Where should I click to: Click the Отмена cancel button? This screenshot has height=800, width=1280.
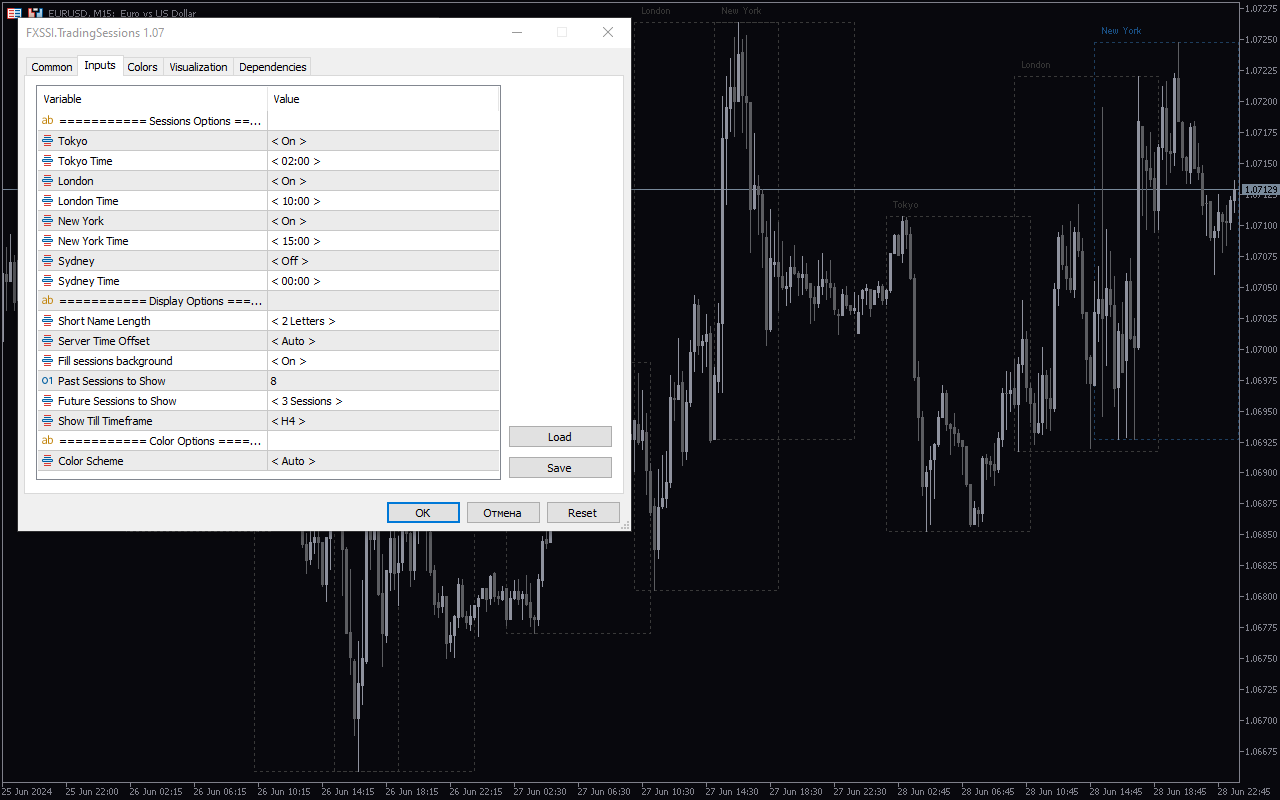[x=503, y=513]
